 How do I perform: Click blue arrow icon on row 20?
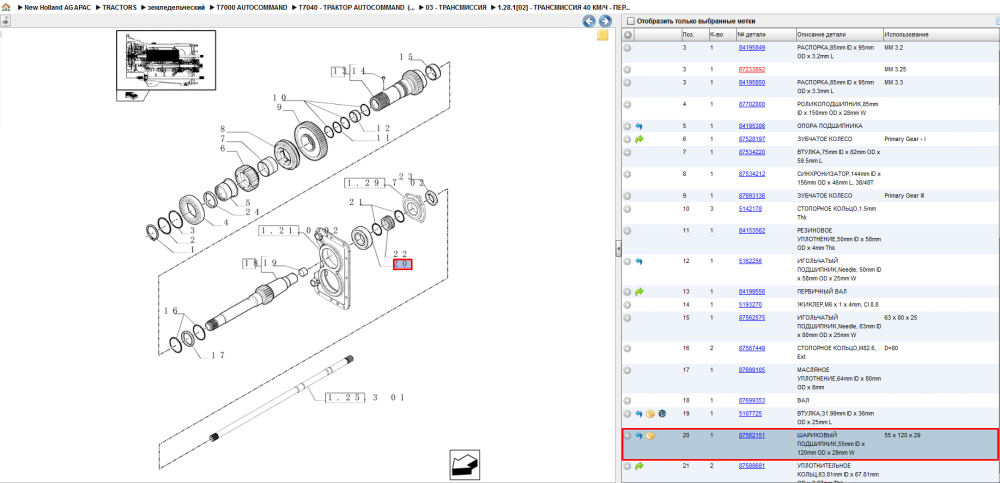(x=639, y=436)
